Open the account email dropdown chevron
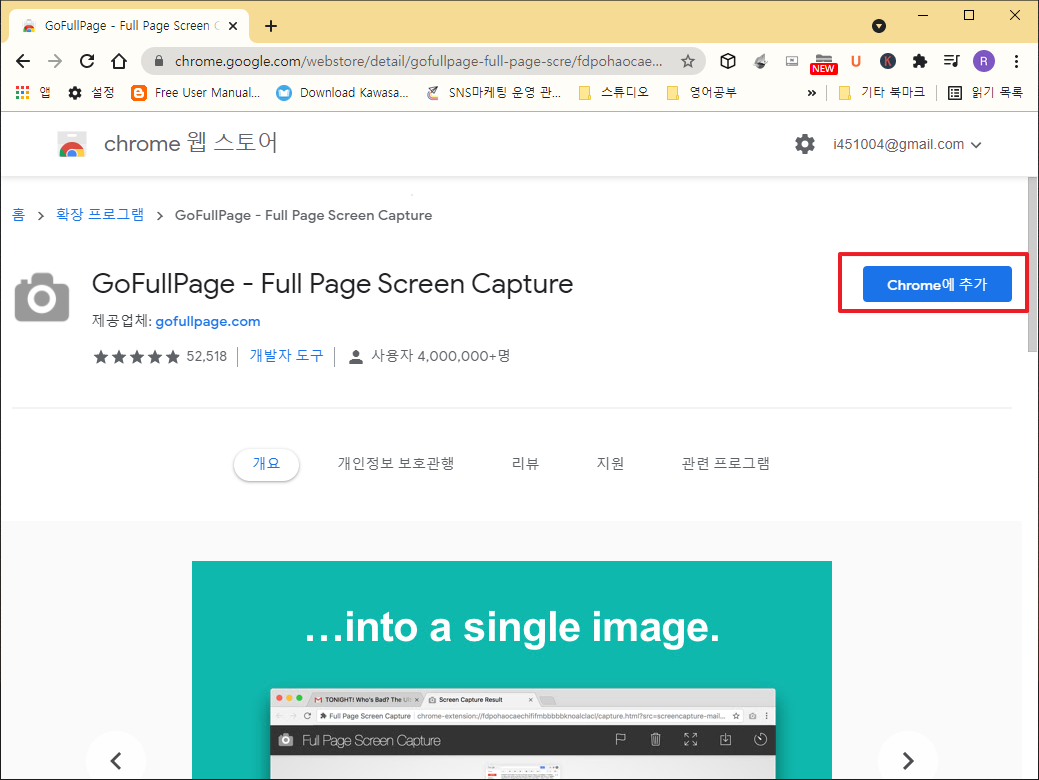Image resolution: width=1039 pixels, height=780 pixels. coord(975,144)
